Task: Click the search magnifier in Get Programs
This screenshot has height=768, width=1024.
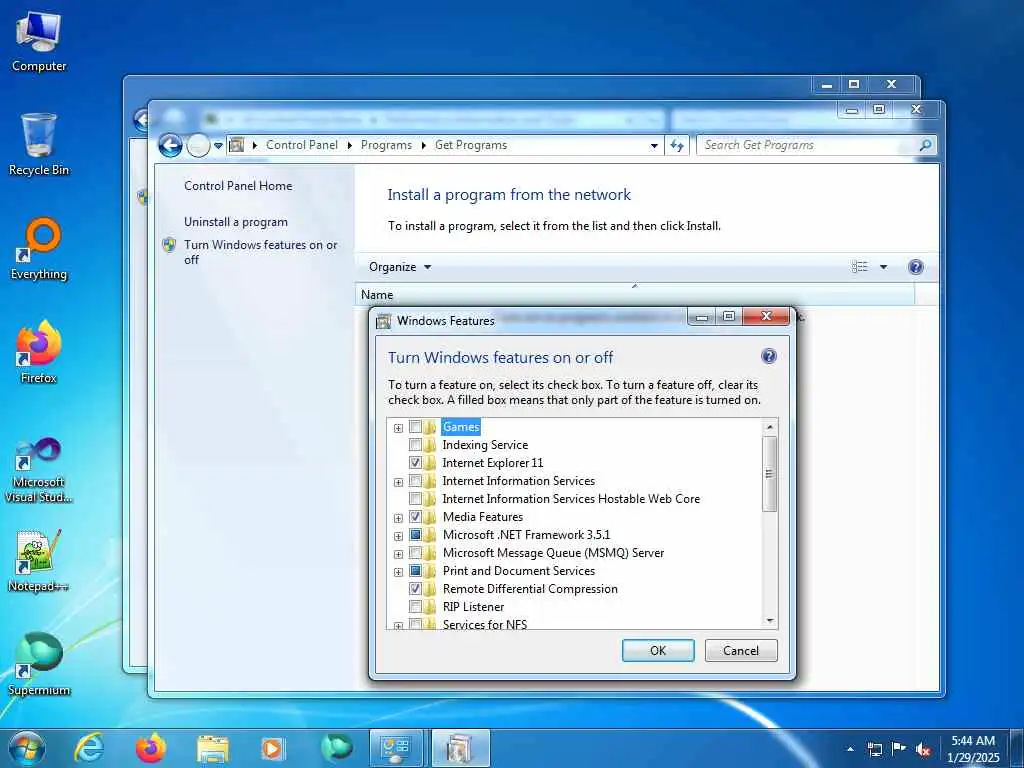Action: click(925, 145)
